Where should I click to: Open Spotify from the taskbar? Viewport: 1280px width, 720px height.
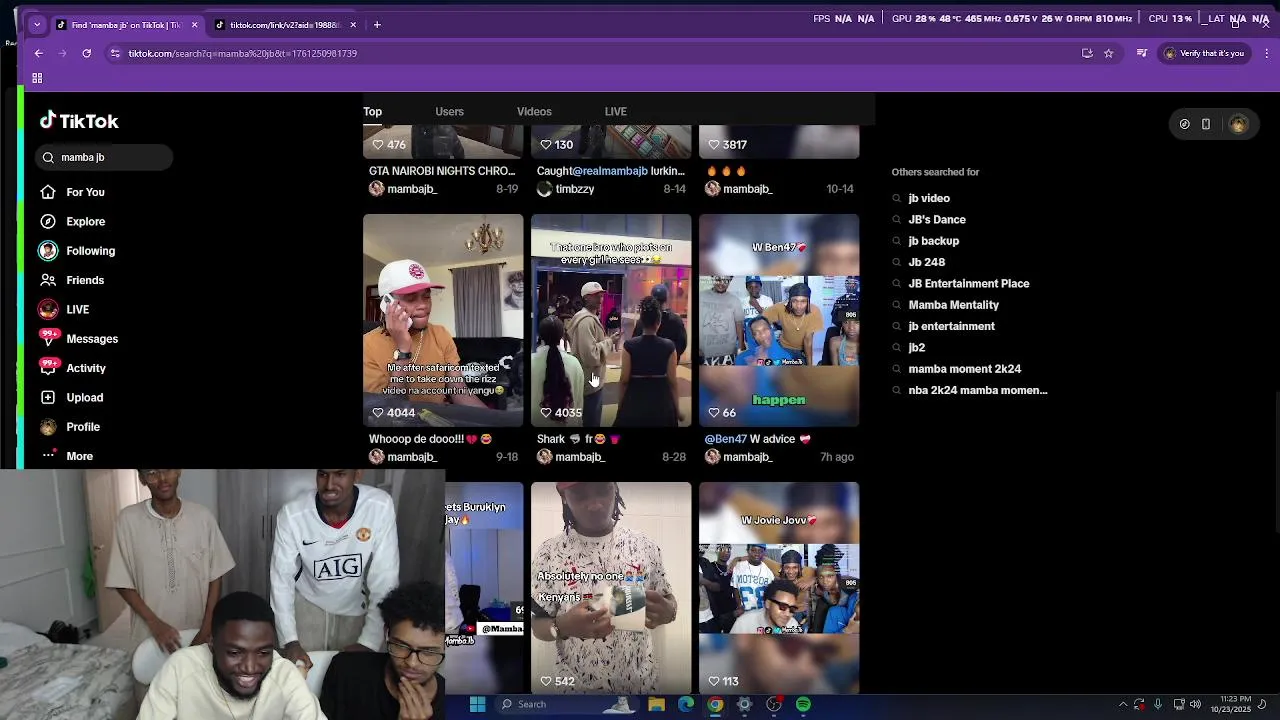coord(803,705)
